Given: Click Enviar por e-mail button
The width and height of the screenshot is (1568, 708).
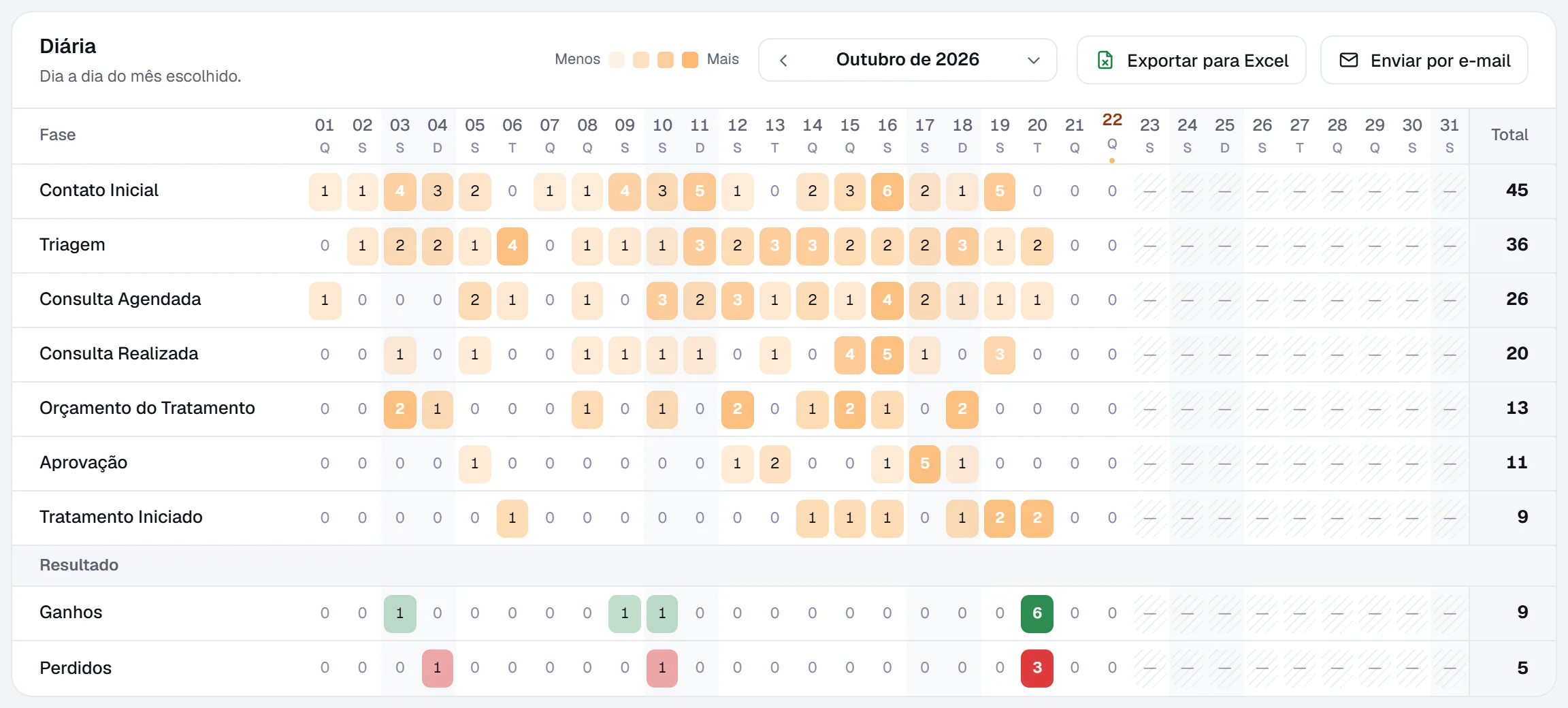Looking at the screenshot, I should point(1424,61).
